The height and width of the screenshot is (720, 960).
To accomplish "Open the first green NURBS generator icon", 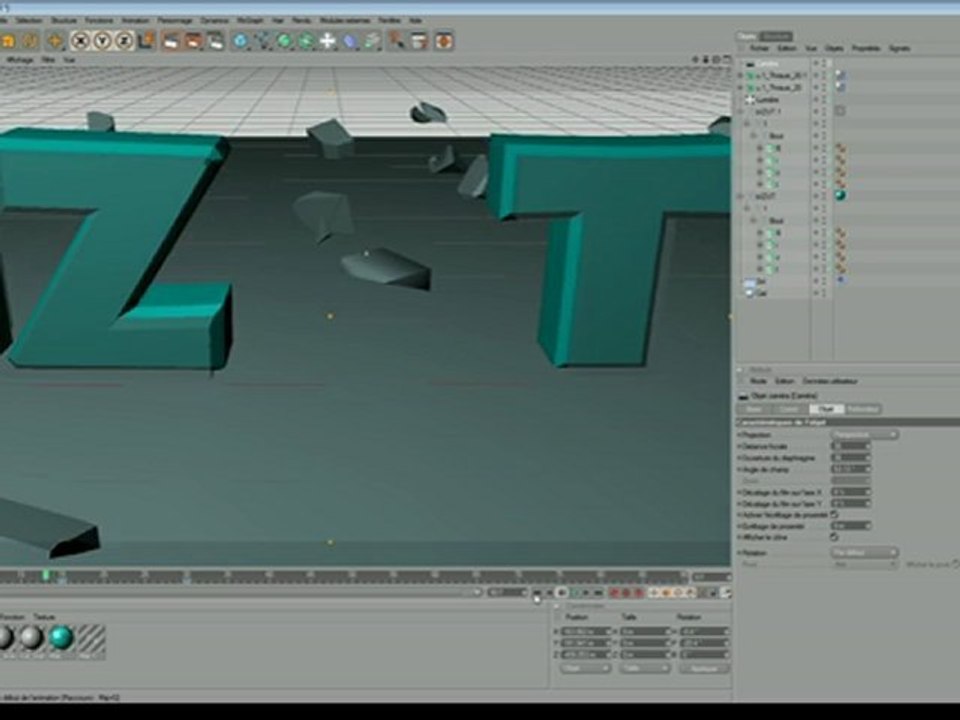I will 284,41.
